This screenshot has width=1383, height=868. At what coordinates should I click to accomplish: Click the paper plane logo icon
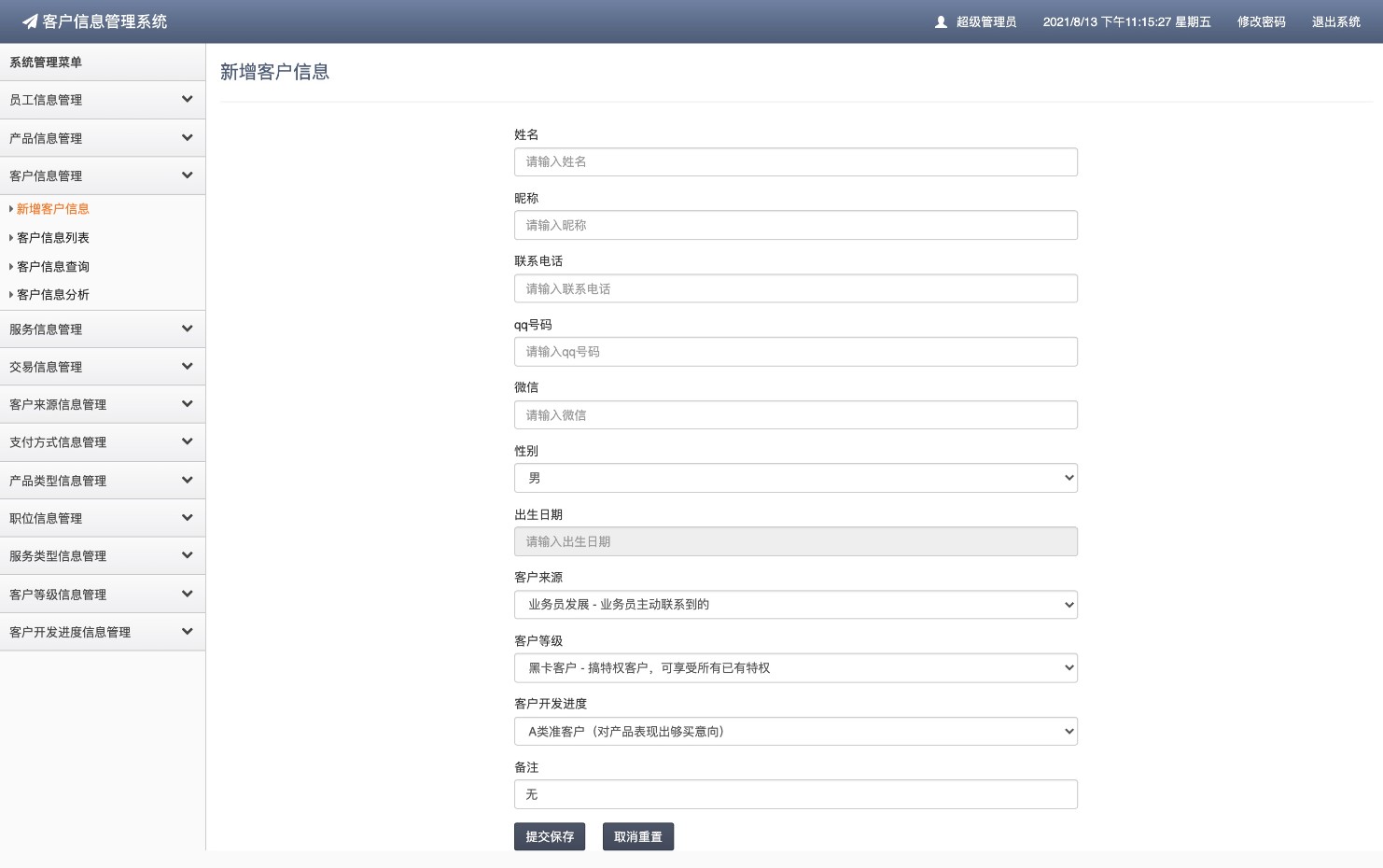pos(30,21)
